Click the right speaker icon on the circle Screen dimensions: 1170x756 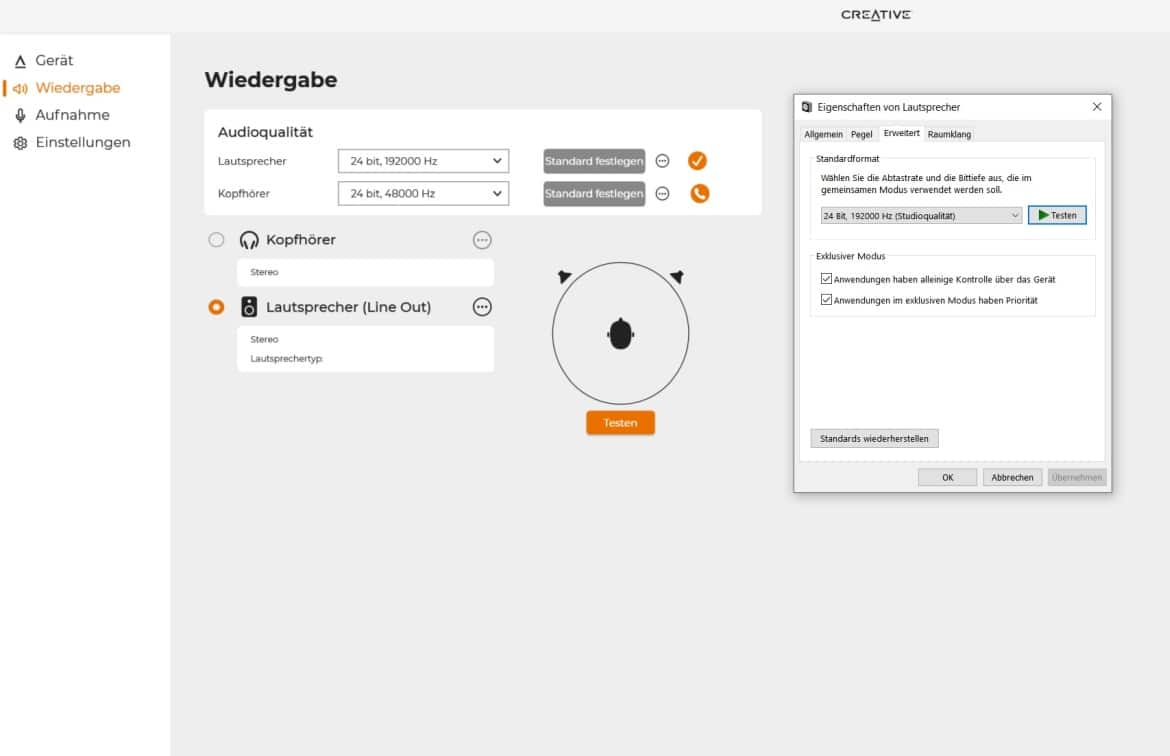click(677, 276)
